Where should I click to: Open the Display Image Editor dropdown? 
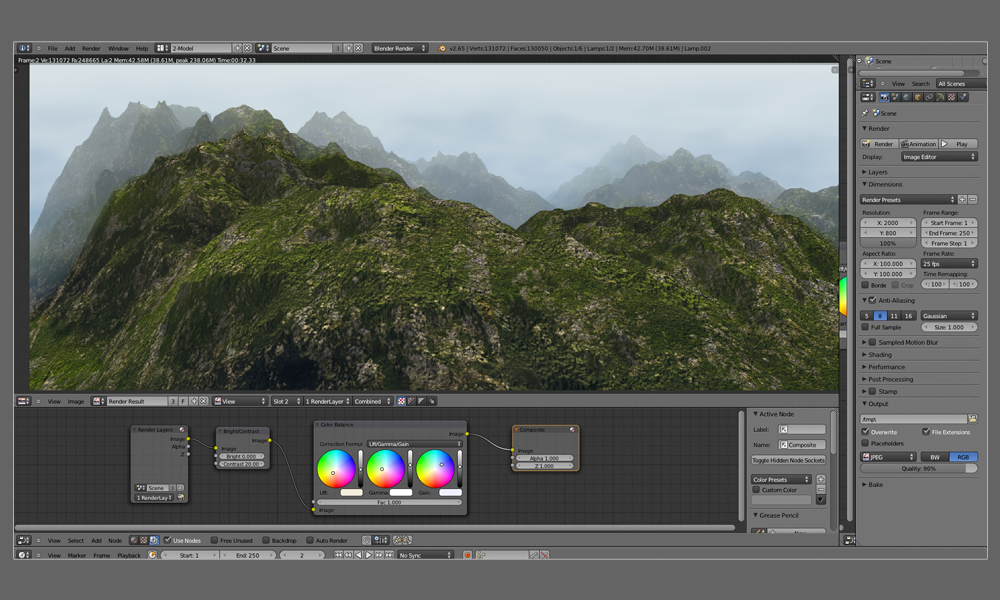[938, 157]
